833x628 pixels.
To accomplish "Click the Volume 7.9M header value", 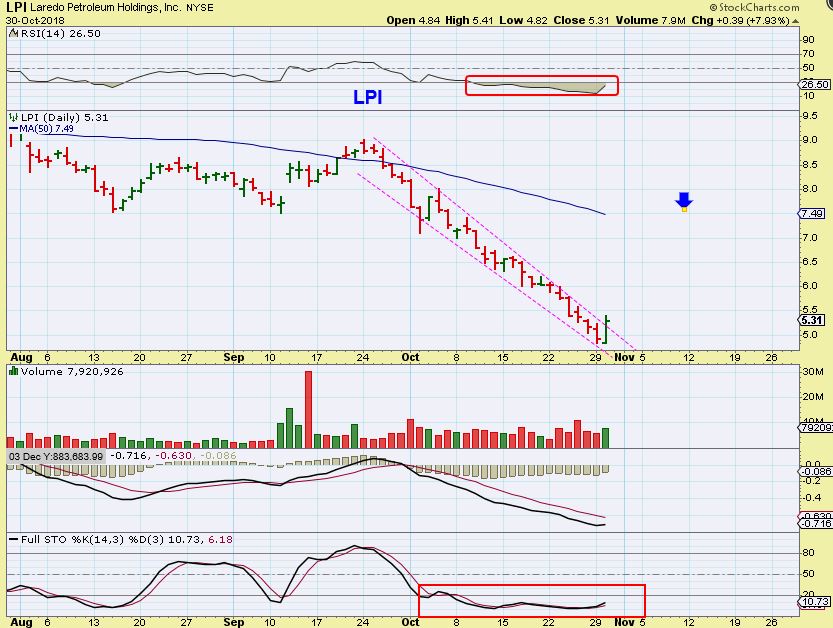I will (651, 20).
